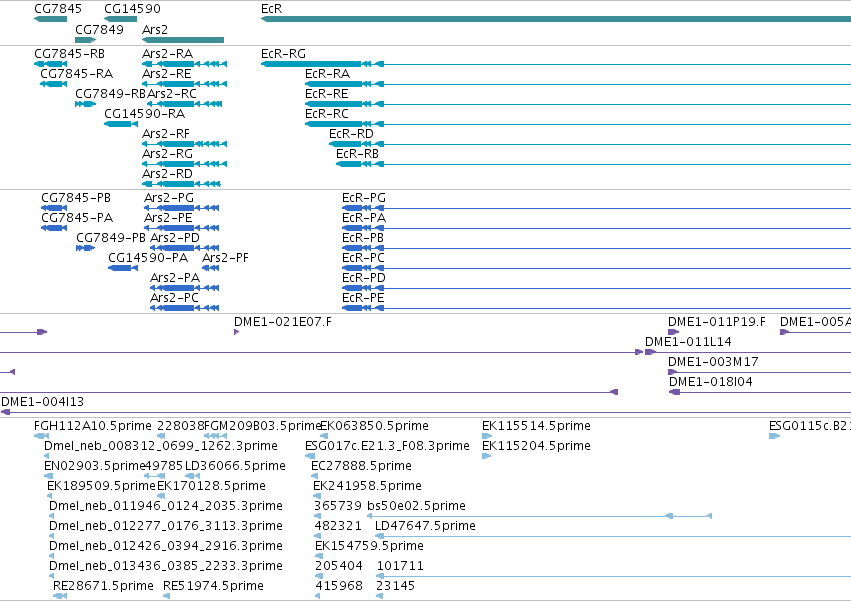Select transcript CG7845-RA label
Screen dimensions: 851x601
tap(77, 74)
